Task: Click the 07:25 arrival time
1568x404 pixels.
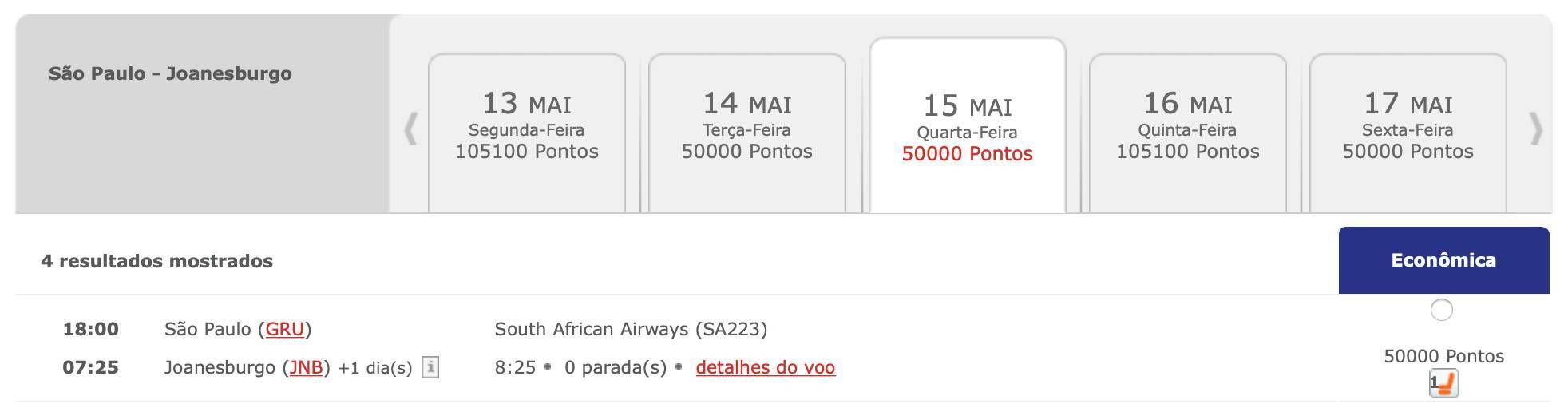Action: 91,367
